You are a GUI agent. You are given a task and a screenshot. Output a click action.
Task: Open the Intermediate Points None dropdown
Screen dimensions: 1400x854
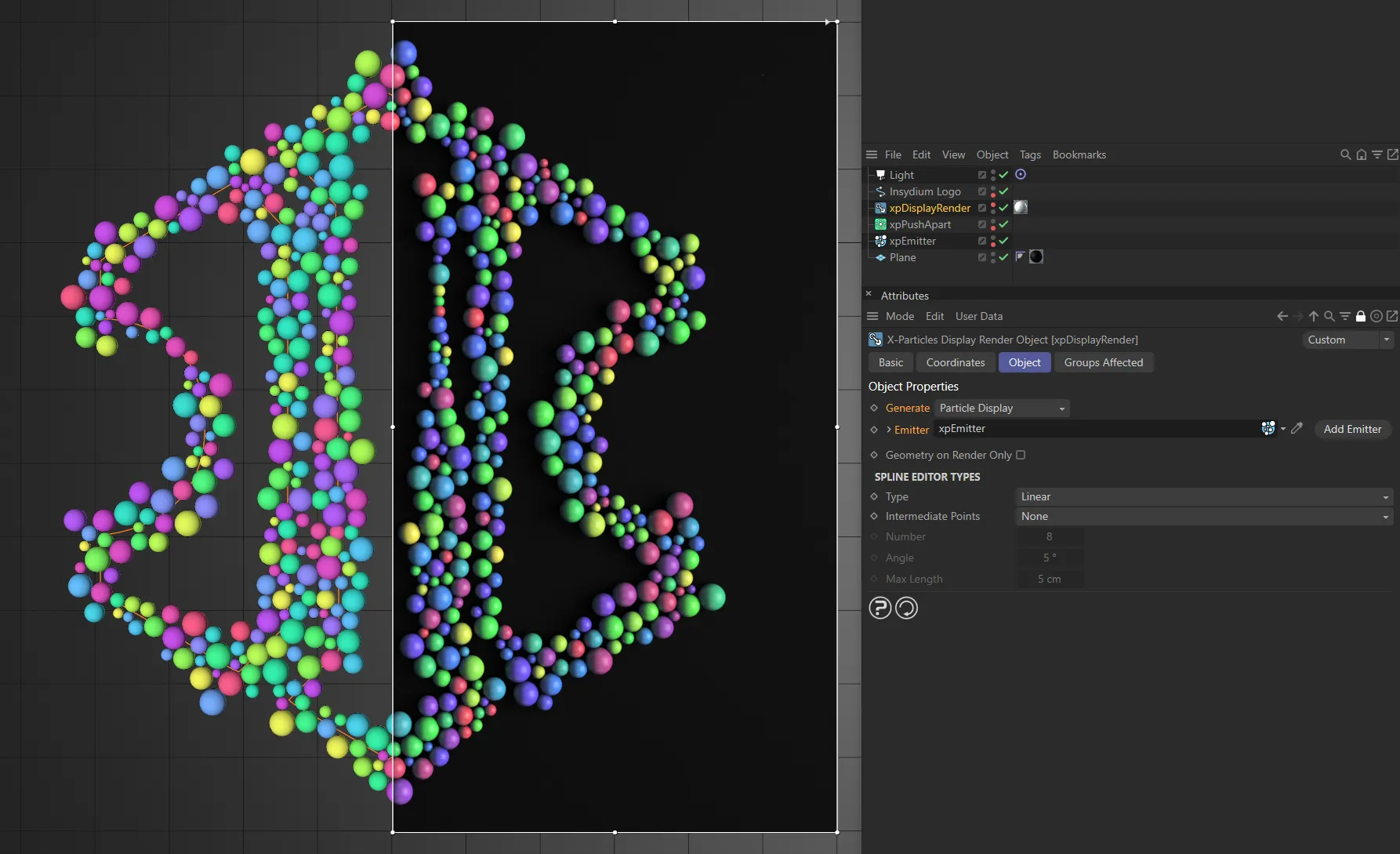(1203, 516)
